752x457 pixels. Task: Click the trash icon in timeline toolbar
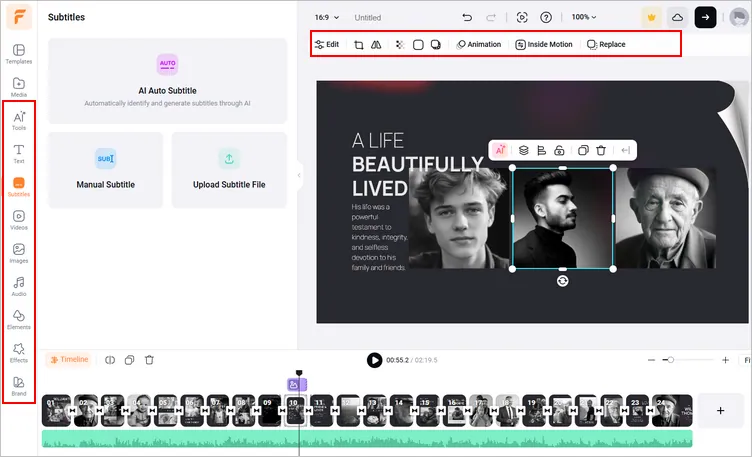pos(149,360)
